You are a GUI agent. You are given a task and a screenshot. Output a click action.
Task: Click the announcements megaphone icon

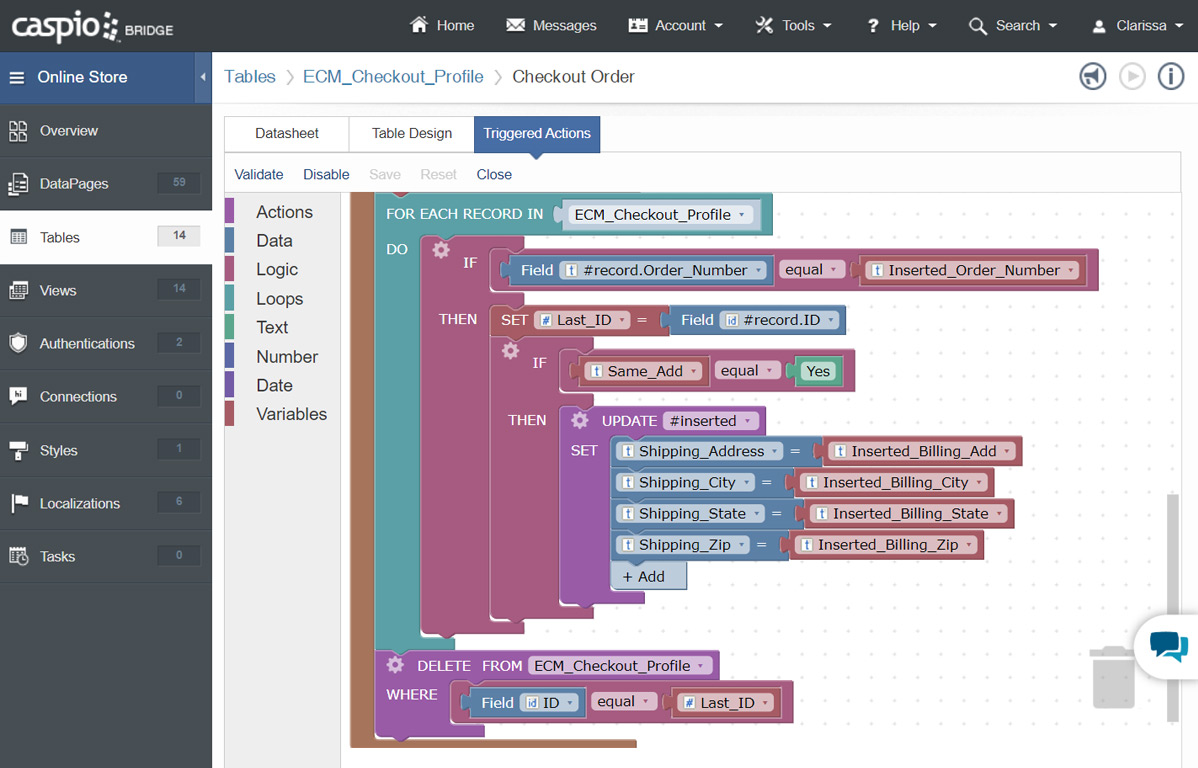(1093, 76)
